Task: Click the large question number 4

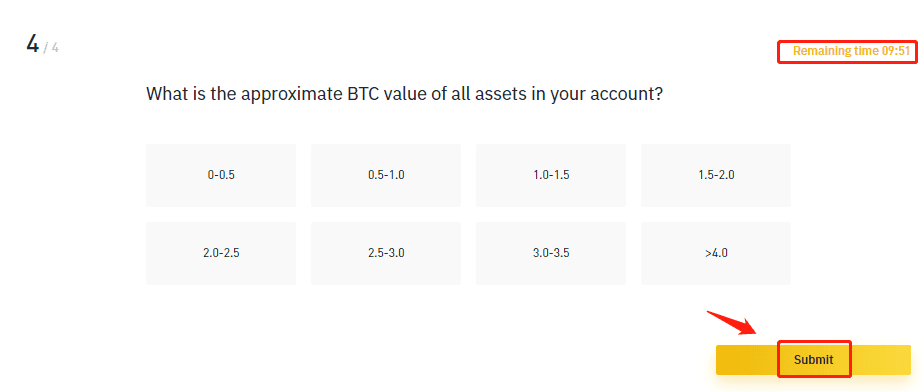Action: [32, 44]
